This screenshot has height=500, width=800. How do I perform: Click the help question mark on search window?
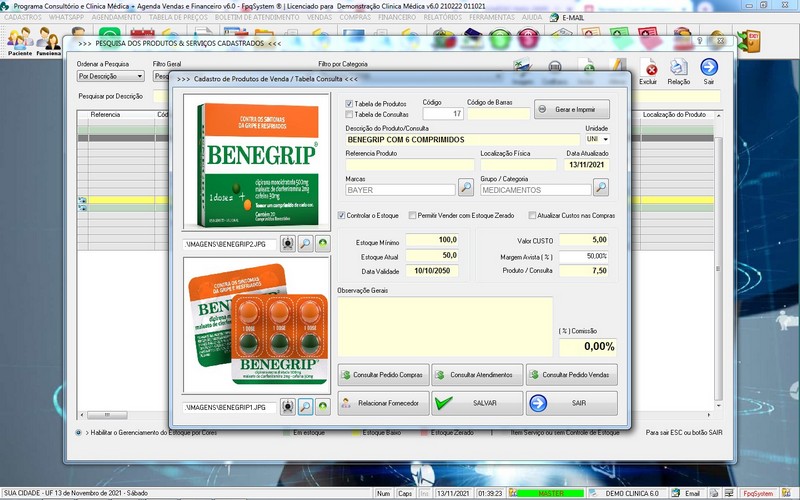tap(700, 41)
